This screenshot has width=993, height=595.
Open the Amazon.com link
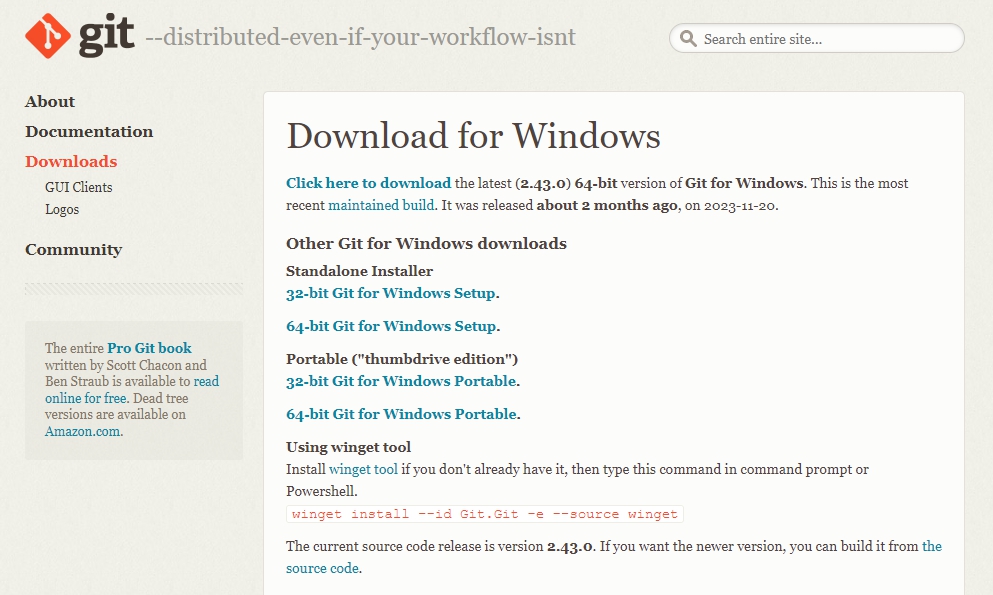82,432
